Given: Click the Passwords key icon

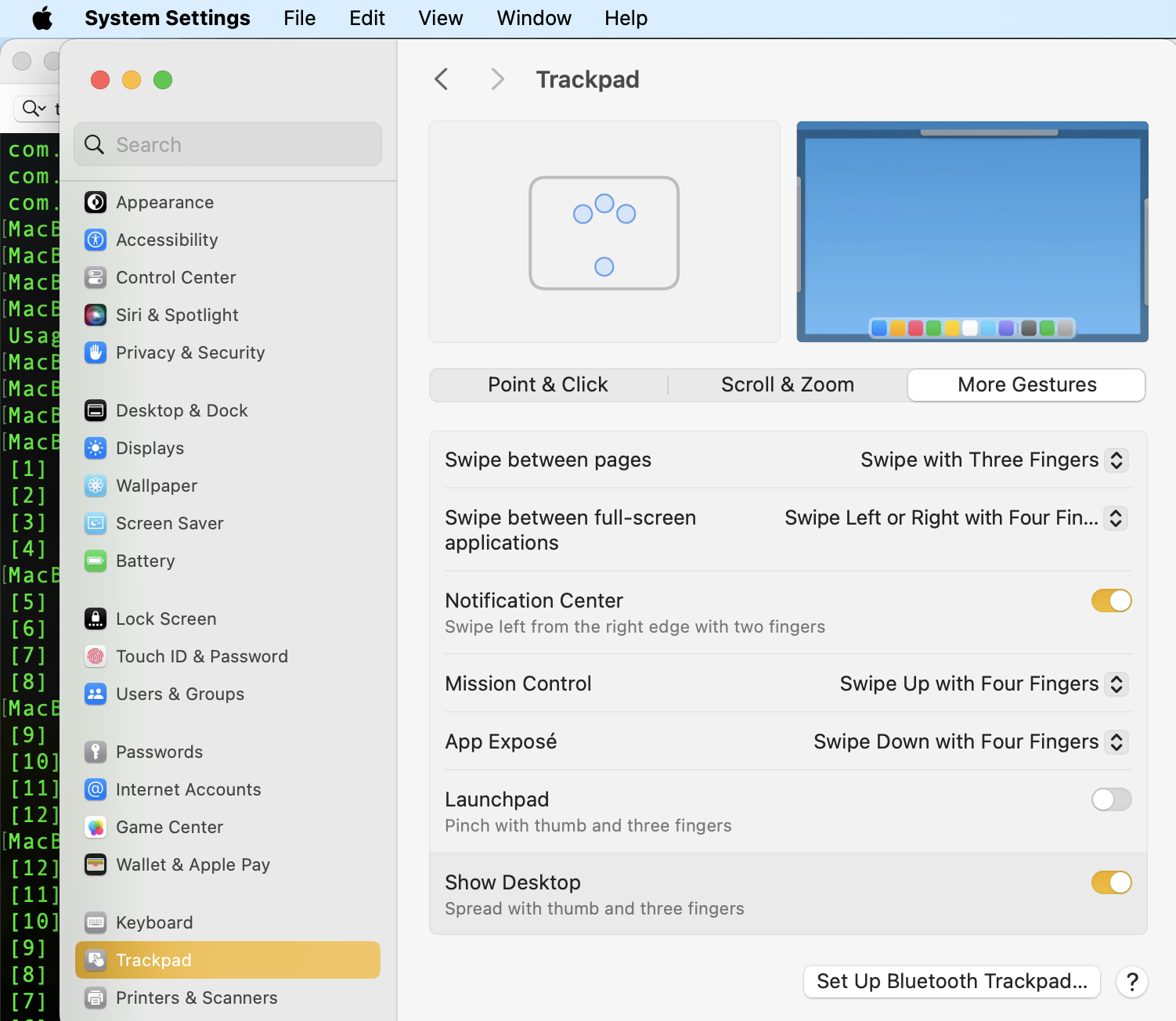Looking at the screenshot, I should point(96,752).
